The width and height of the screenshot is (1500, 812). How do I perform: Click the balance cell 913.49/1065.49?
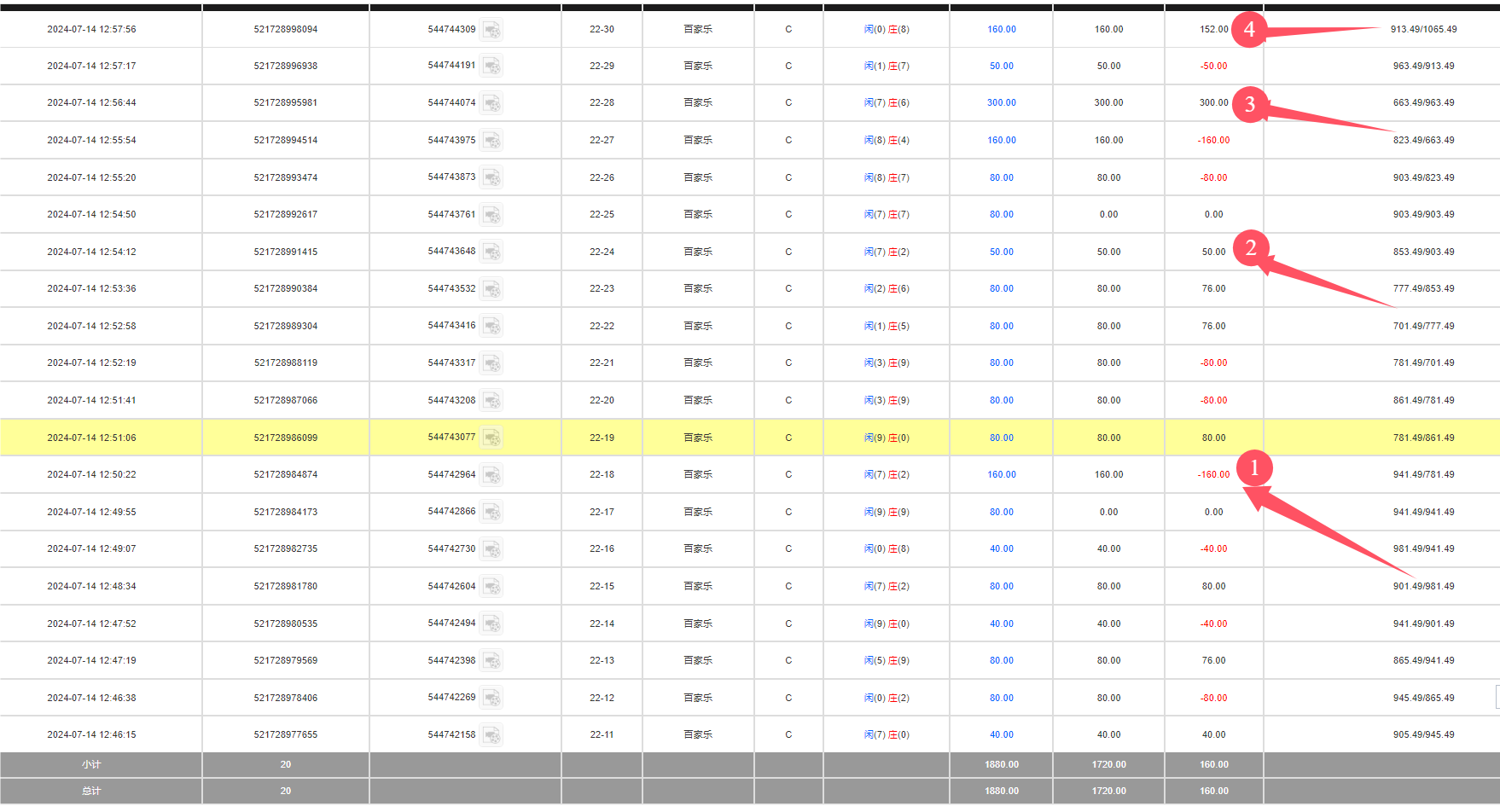tap(1423, 29)
